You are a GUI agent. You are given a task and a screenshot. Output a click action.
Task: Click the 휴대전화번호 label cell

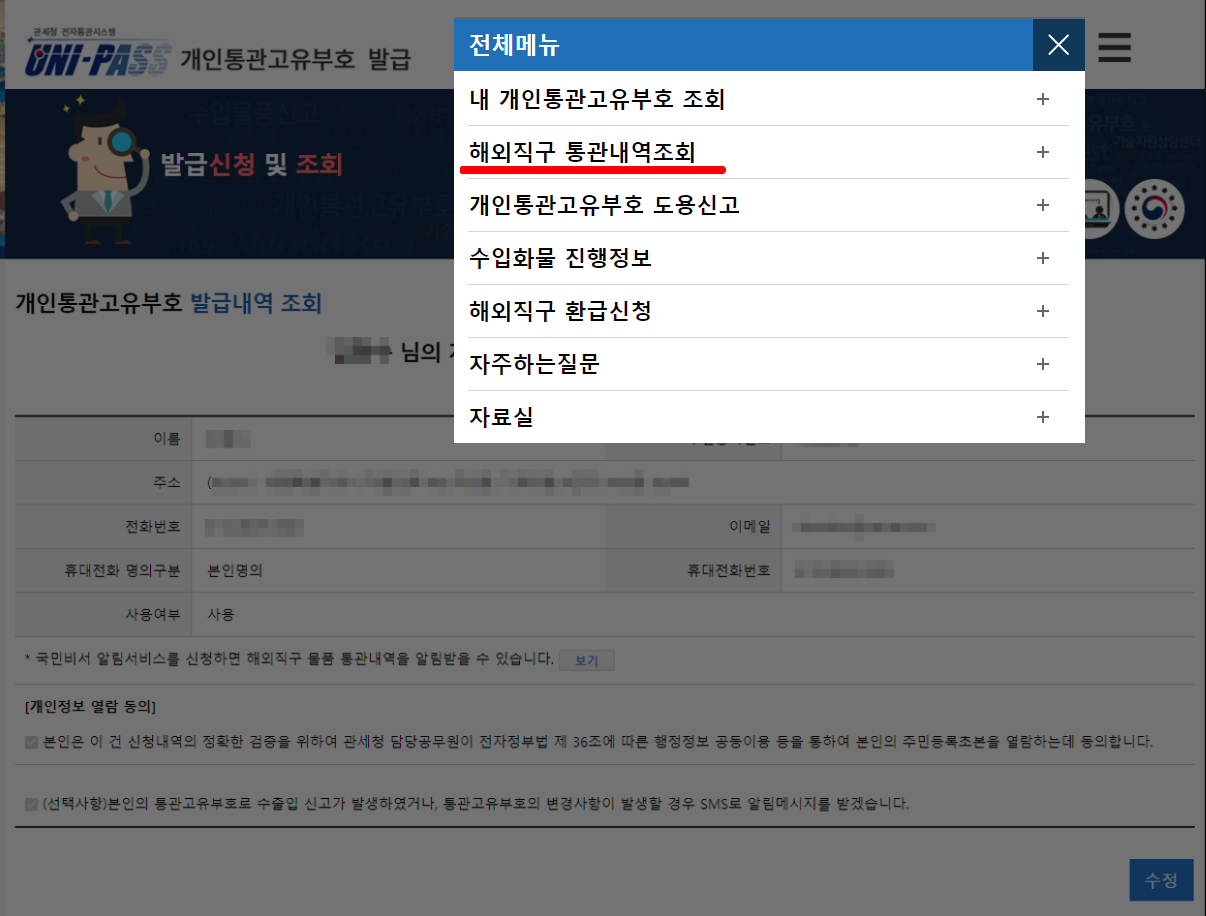coord(693,571)
